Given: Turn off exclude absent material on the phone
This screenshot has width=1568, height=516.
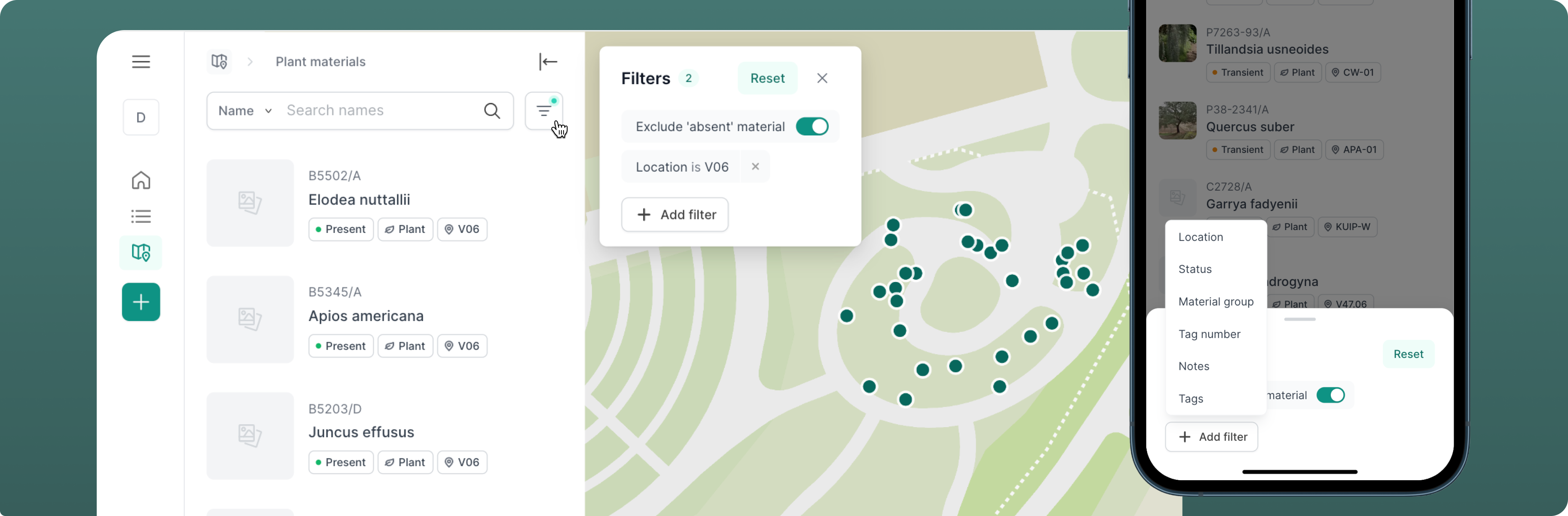Looking at the screenshot, I should [x=1331, y=395].
